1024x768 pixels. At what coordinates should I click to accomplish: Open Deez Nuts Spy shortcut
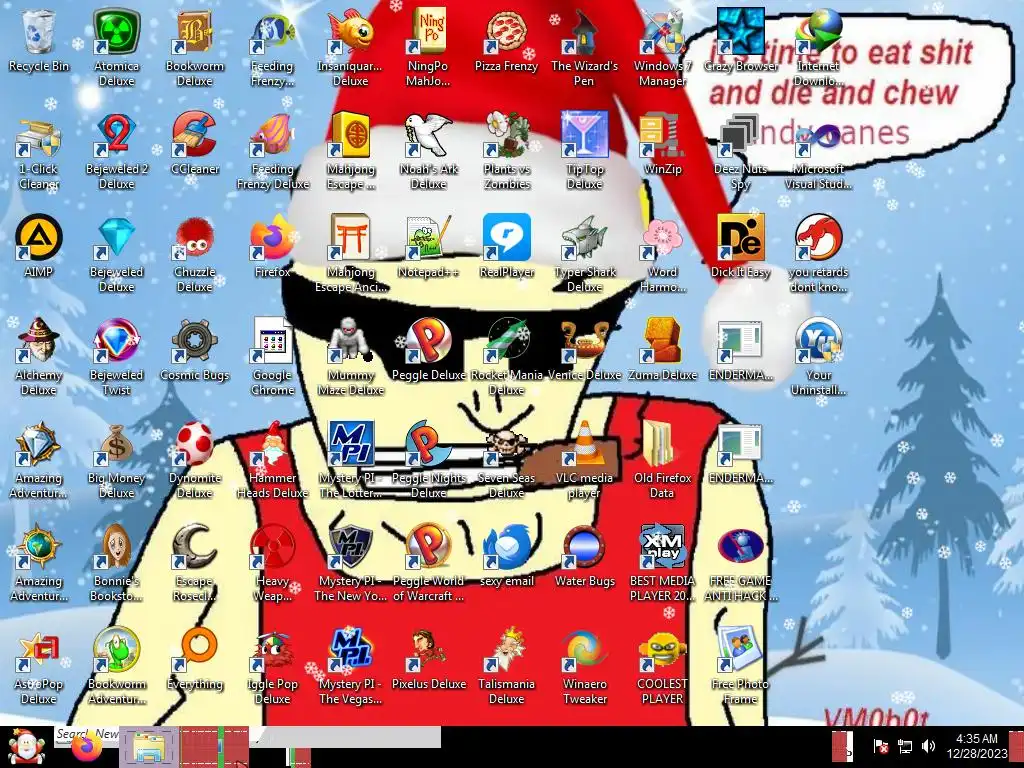pos(741,150)
